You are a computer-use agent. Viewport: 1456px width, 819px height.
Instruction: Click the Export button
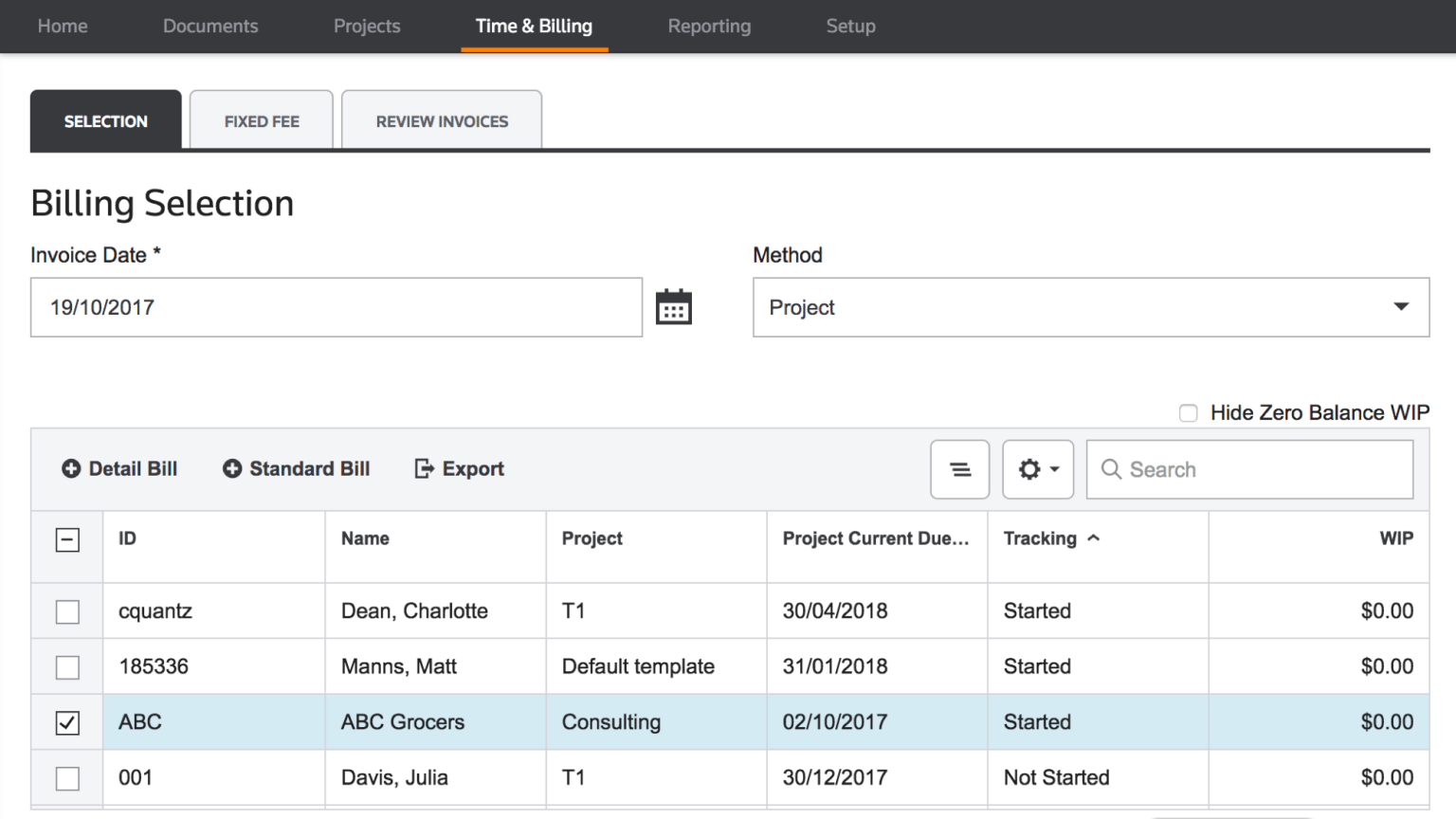[x=459, y=468]
